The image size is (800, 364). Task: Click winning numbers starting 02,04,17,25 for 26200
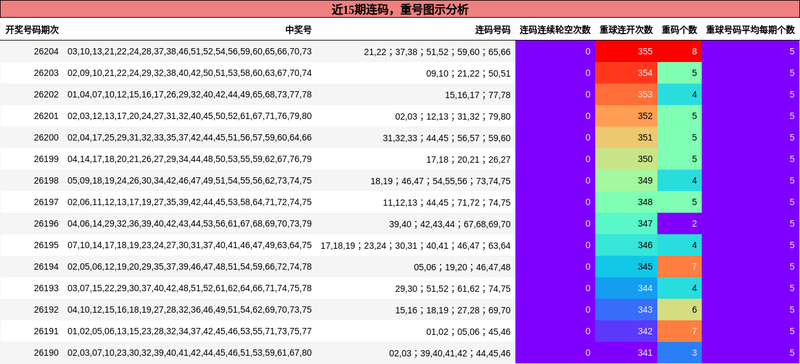[189, 138]
